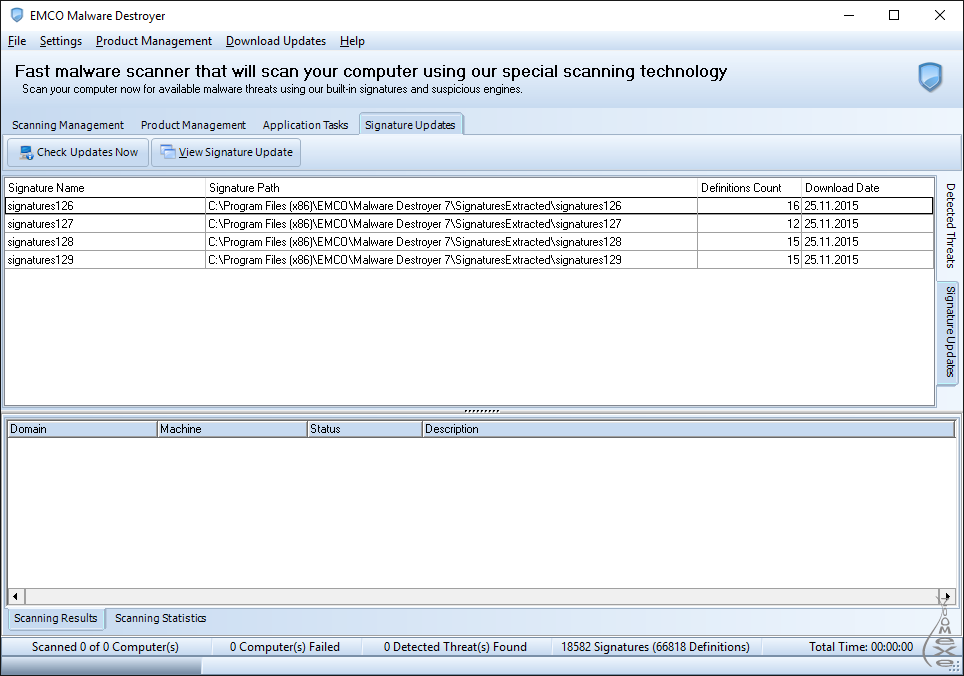Select the signatures129 row name
Image resolution: width=964 pixels, height=676 pixels.
[41, 260]
